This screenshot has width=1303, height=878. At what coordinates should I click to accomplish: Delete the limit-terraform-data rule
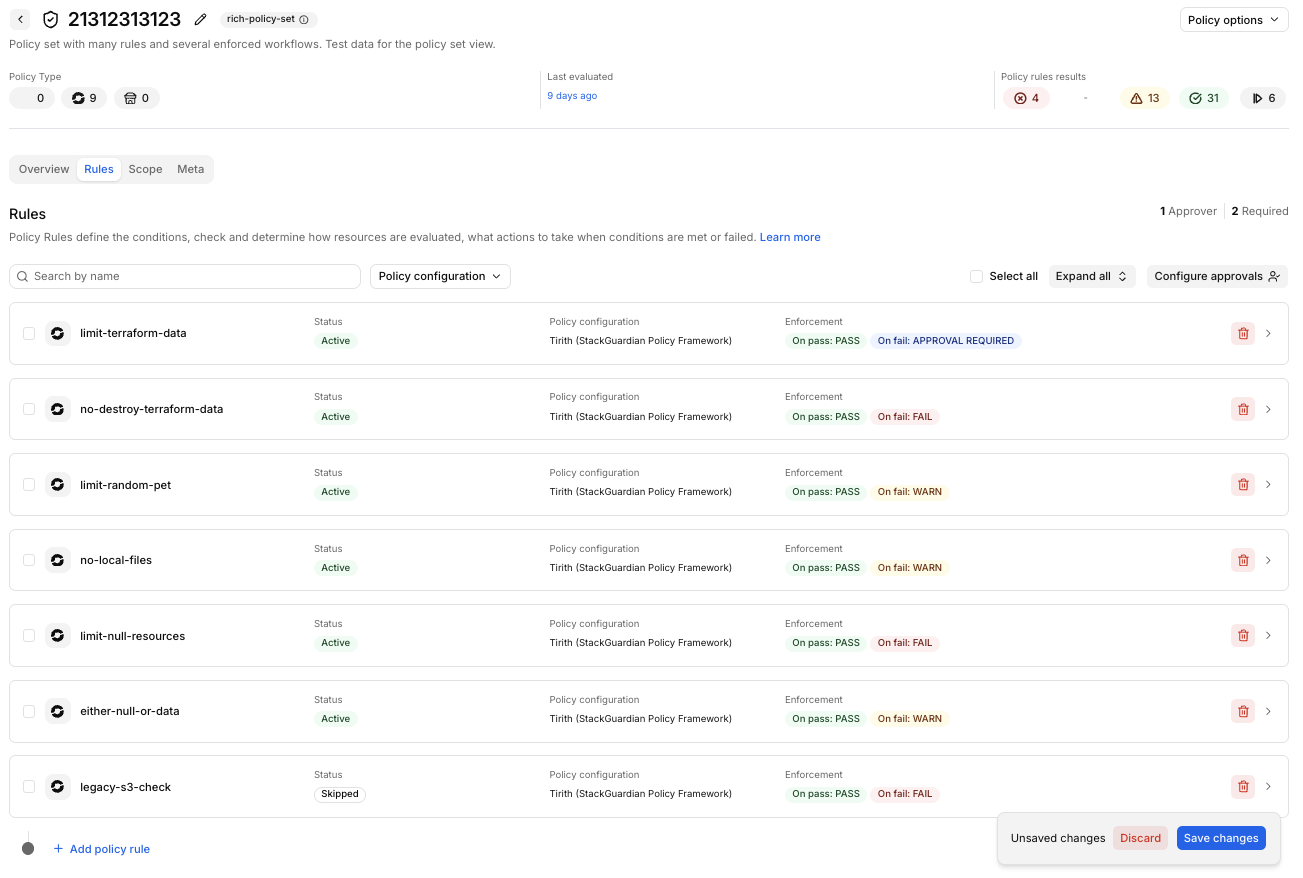pyautogui.click(x=1243, y=333)
